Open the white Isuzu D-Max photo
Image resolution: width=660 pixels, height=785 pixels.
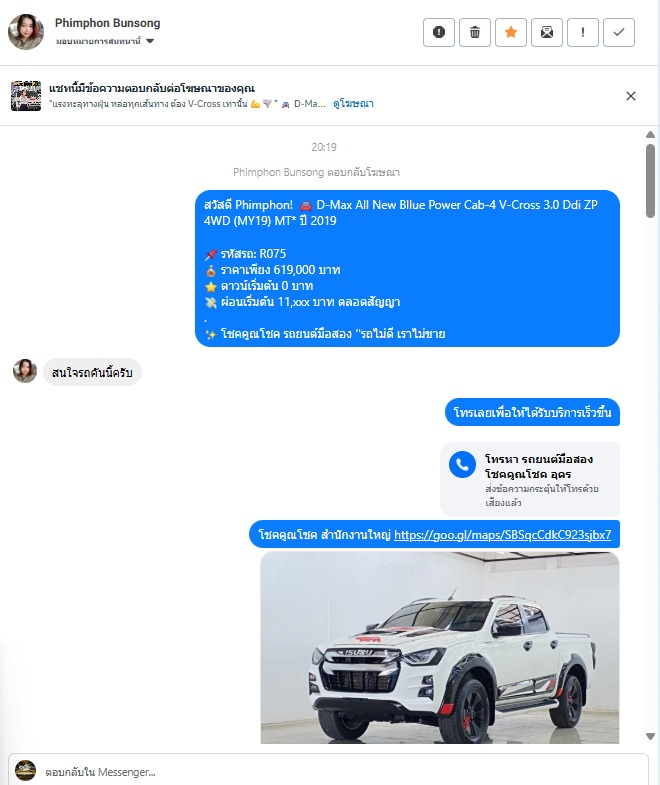pos(440,647)
